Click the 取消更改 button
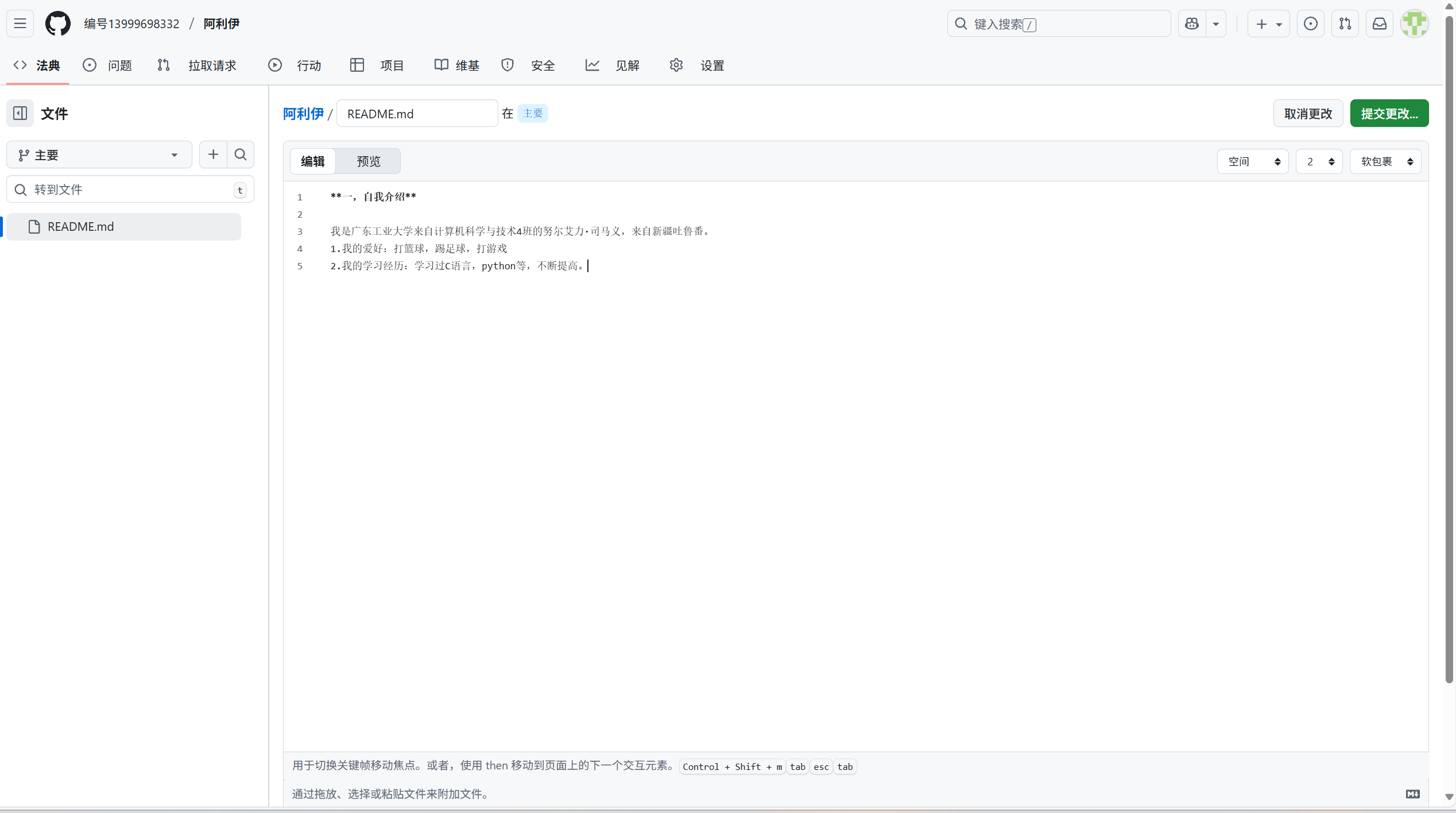Screen dimensions: 1456x813 [x=1308, y=113]
